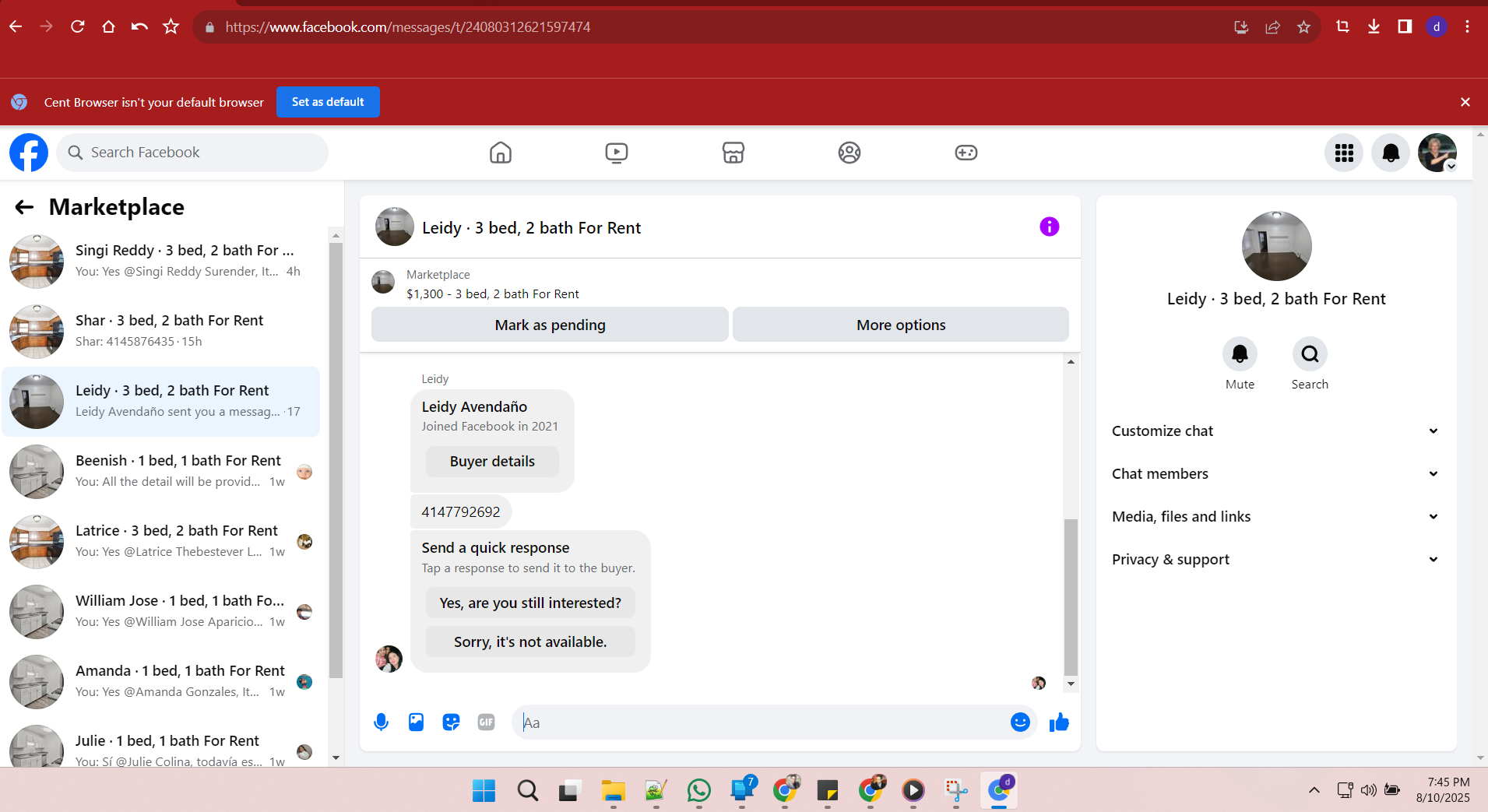Send 'Yes, are you still interested?' response
This screenshot has width=1488, height=812.
[x=530, y=603]
